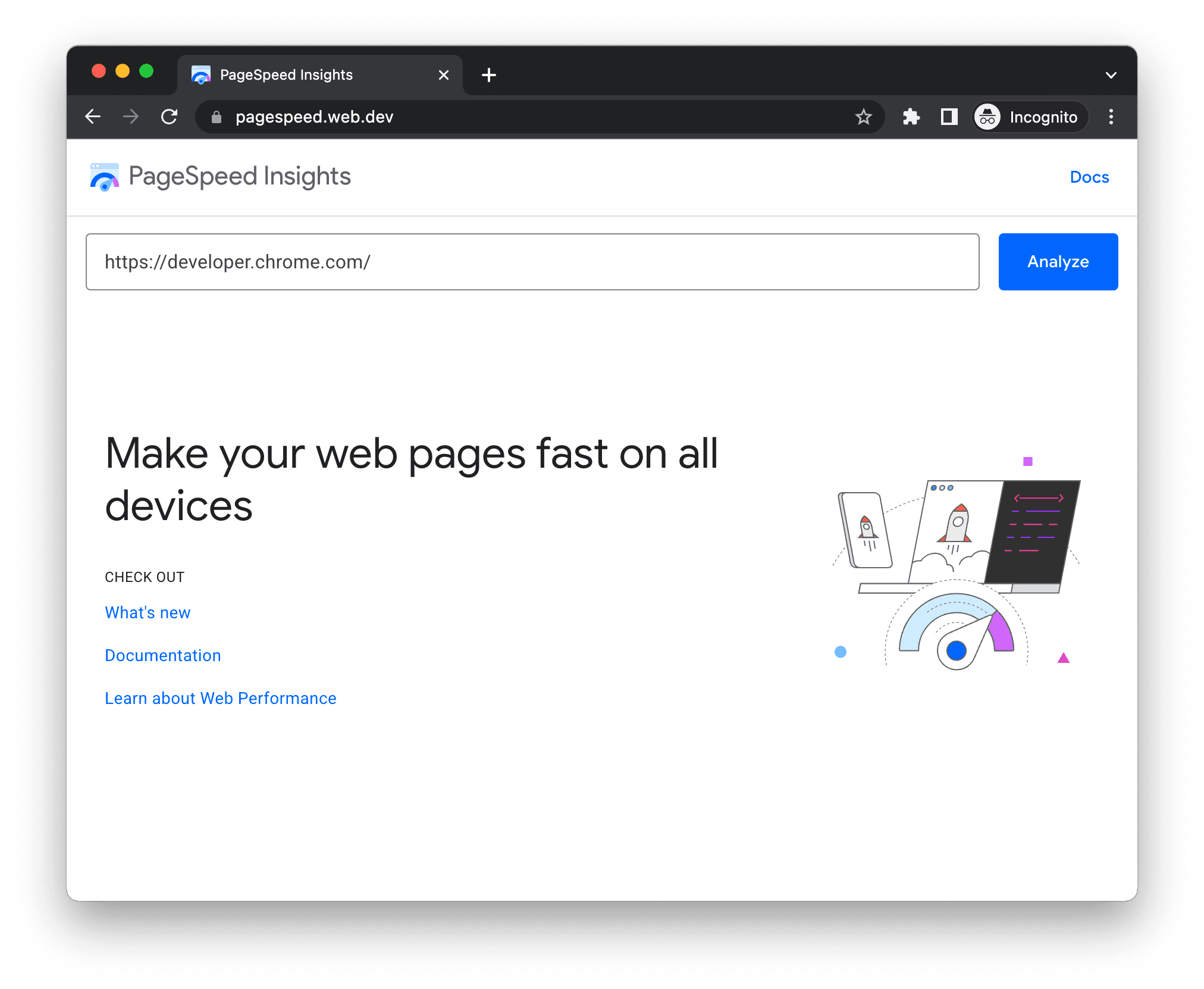Open the Documentation link

tap(162, 655)
